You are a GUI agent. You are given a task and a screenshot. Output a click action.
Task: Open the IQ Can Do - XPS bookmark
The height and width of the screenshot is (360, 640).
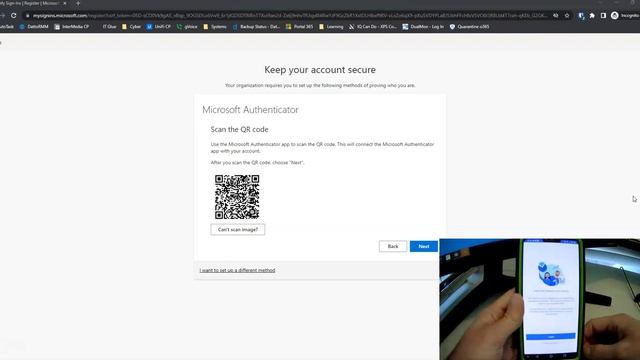pyautogui.click(x=373, y=27)
